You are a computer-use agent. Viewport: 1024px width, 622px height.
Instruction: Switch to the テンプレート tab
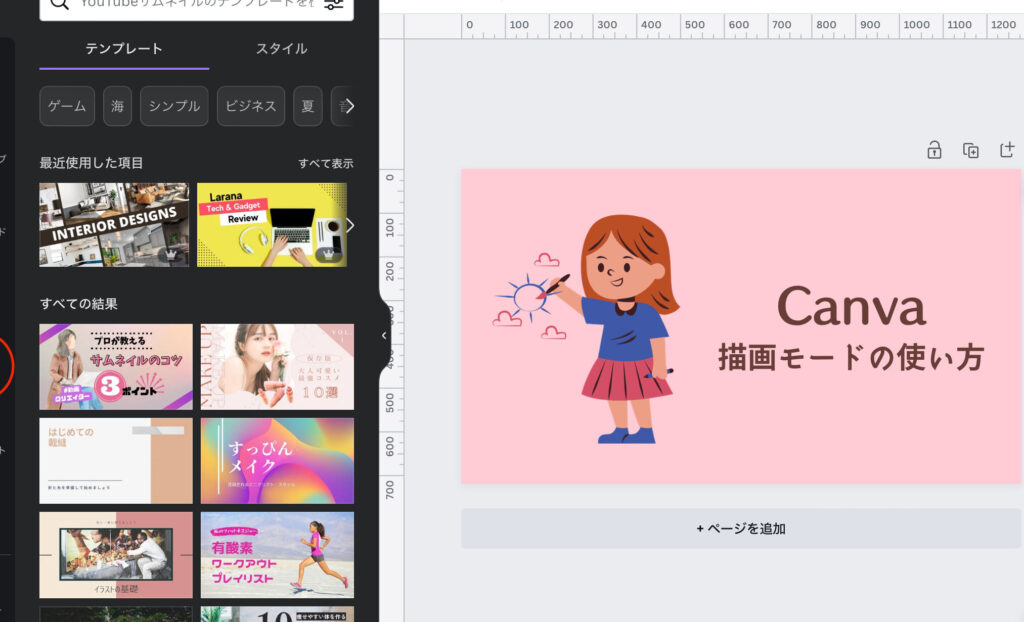[x=124, y=49]
